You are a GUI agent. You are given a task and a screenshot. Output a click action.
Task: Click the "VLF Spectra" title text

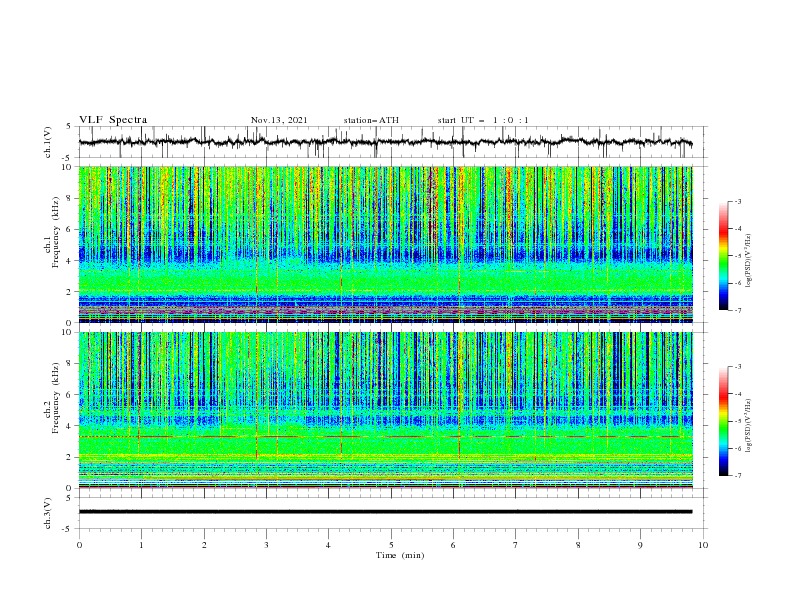point(113,120)
